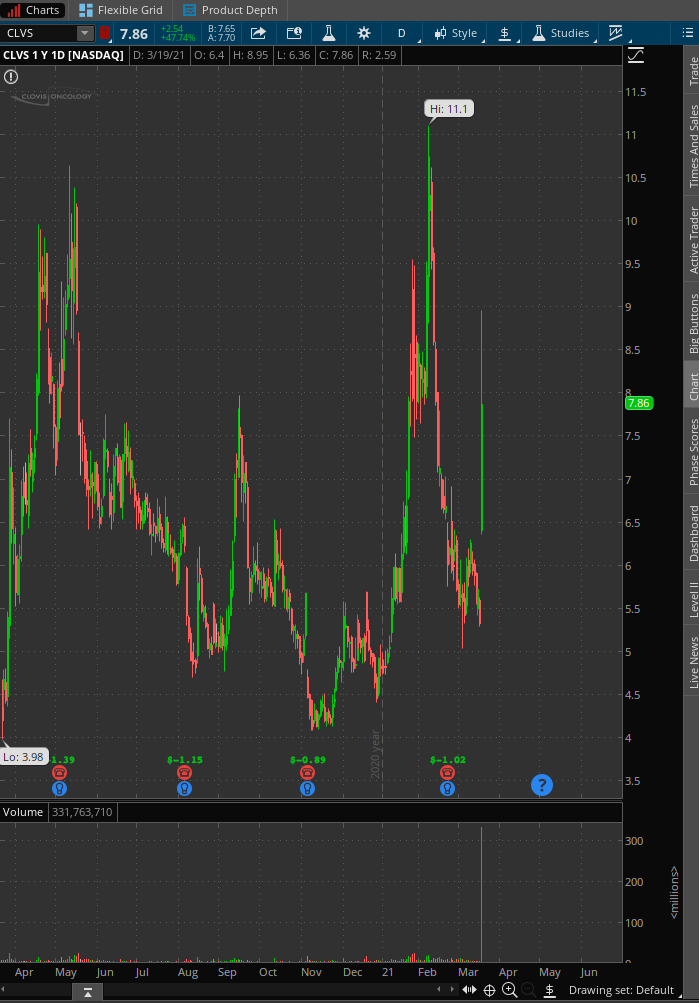The height and width of the screenshot is (1003, 699).
Task: Open the symbol dropdown arrow next to CLVS
Action: click(x=85, y=33)
